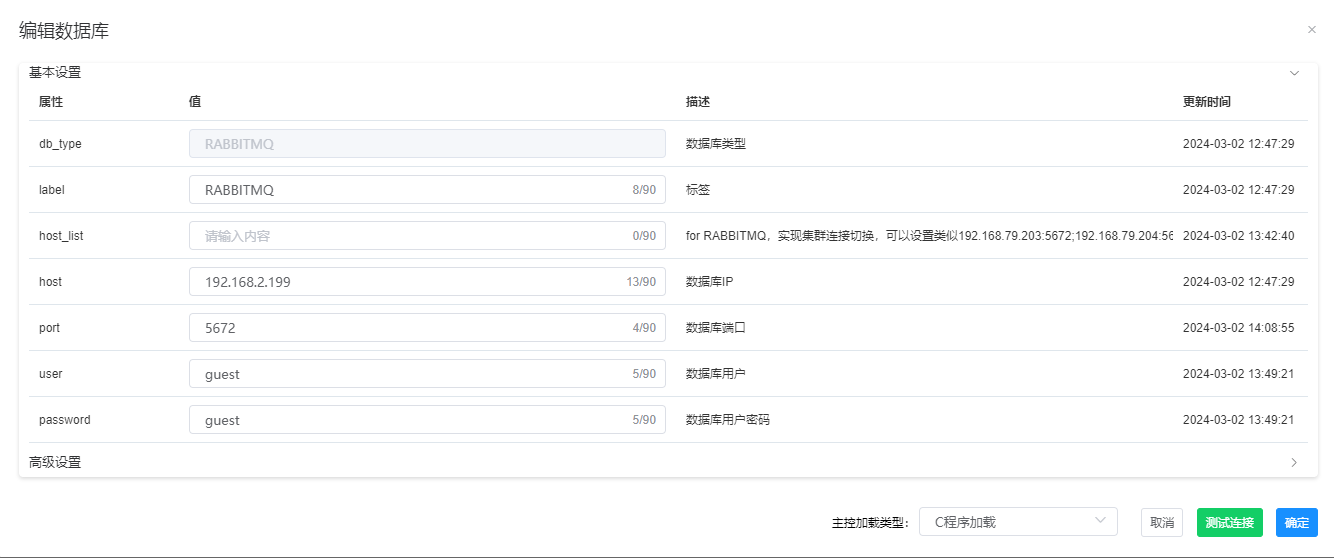Click the 取消 cancel button
The height and width of the screenshot is (558, 1334).
1161,522
